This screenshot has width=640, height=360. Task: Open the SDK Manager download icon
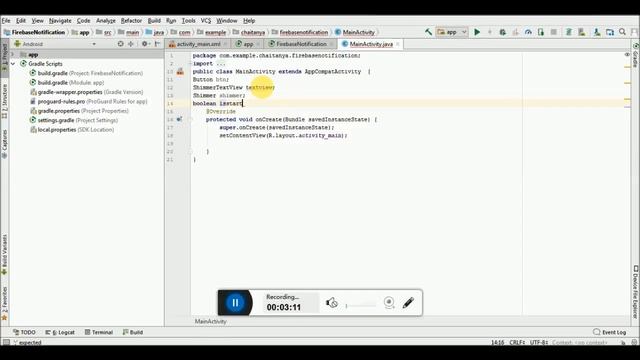tap(597, 32)
